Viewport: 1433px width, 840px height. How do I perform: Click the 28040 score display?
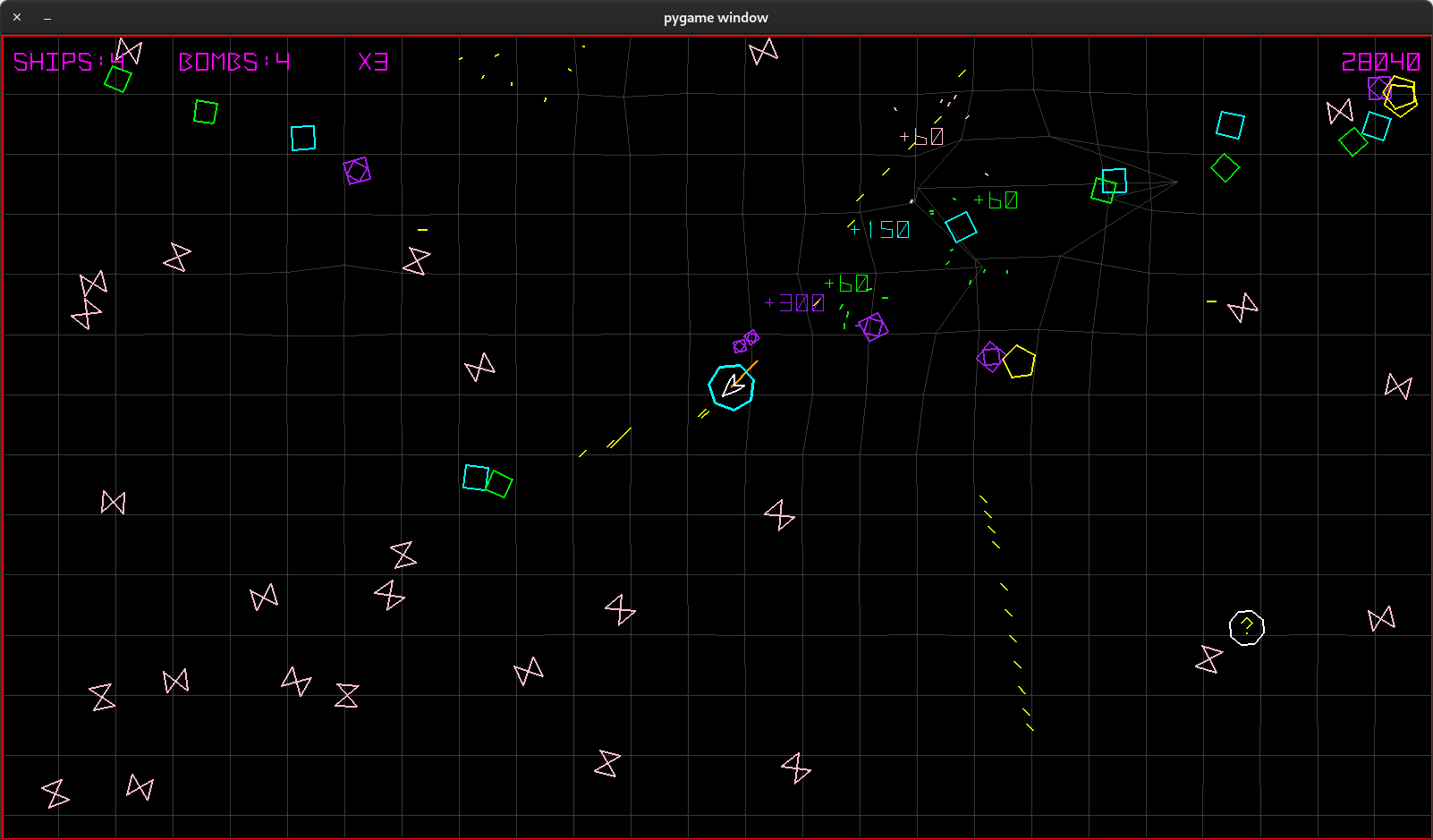click(1380, 62)
